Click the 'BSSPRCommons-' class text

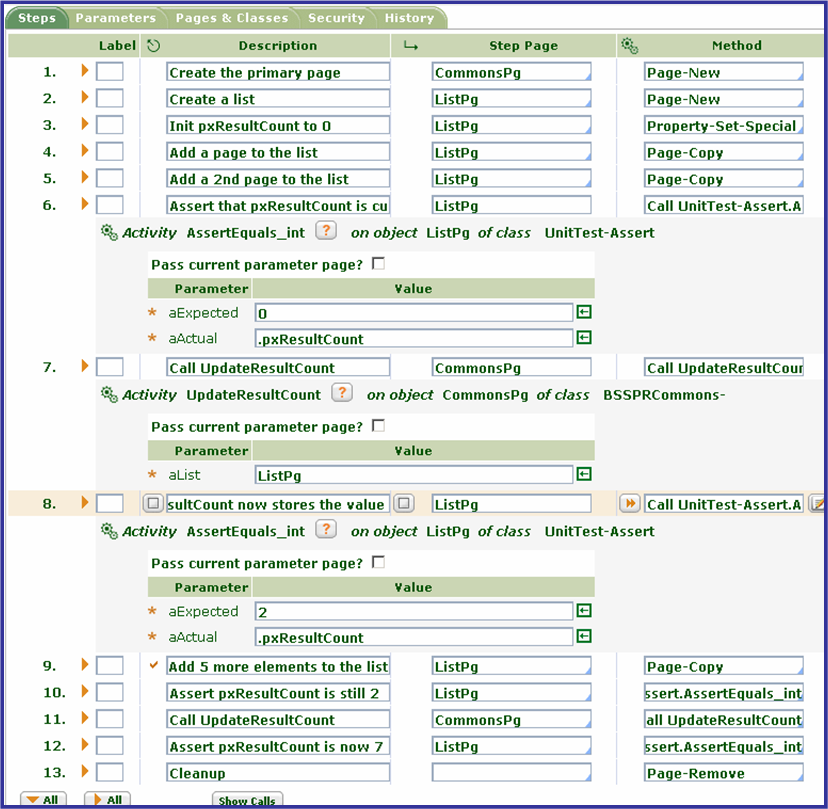tap(664, 394)
